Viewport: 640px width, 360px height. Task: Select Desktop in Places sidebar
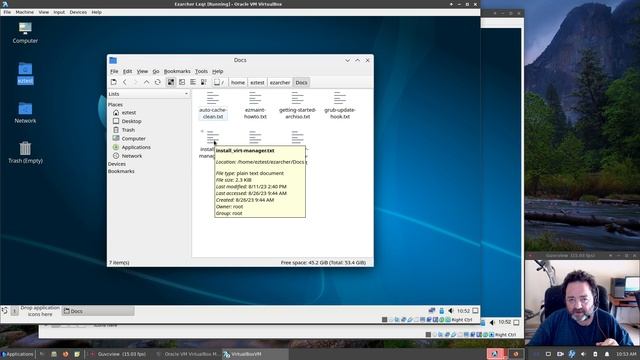[x=131, y=121]
